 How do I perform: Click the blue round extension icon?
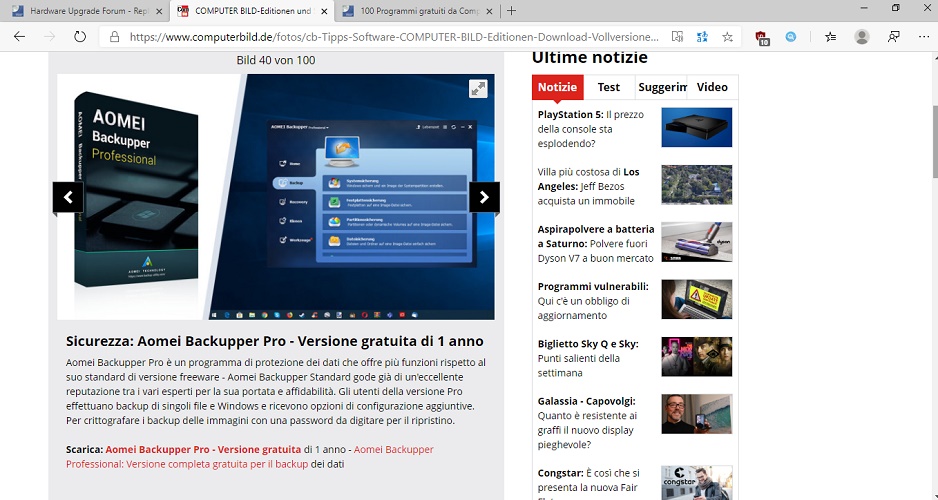(791, 36)
